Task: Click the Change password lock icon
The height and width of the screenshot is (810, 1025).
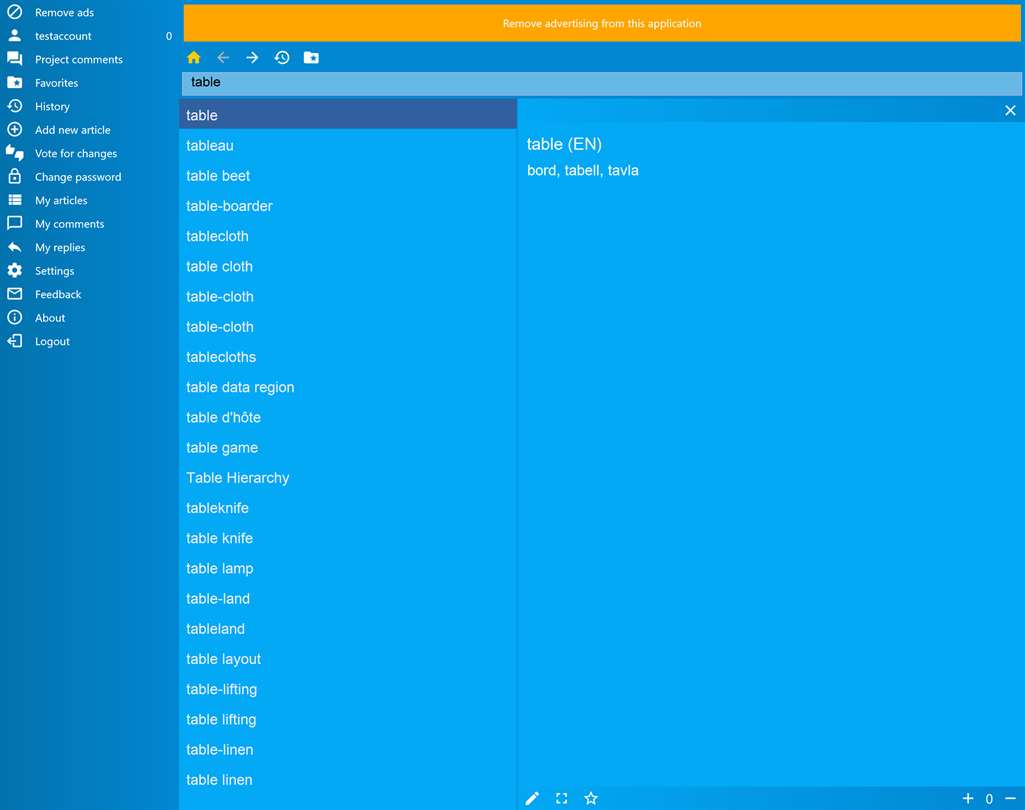Action: [x=14, y=177]
